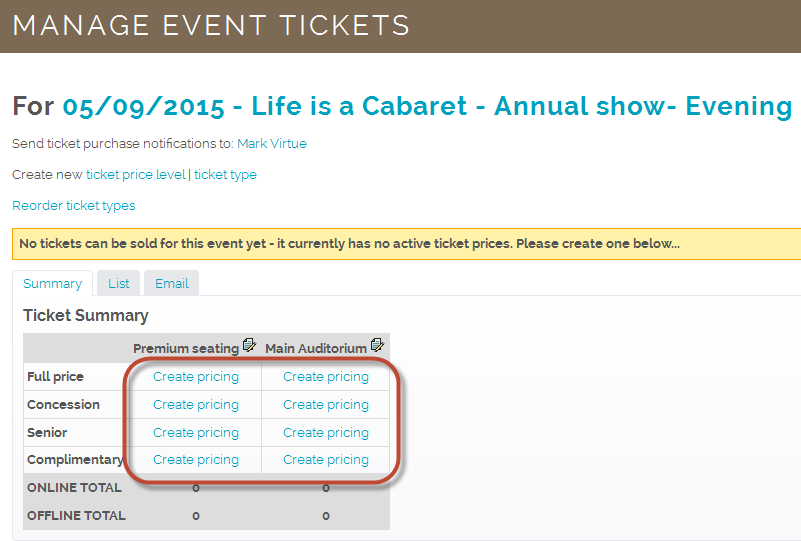The width and height of the screenshot is (801, 541).
Task: Click the ticket type link
Action: point(225,175)
